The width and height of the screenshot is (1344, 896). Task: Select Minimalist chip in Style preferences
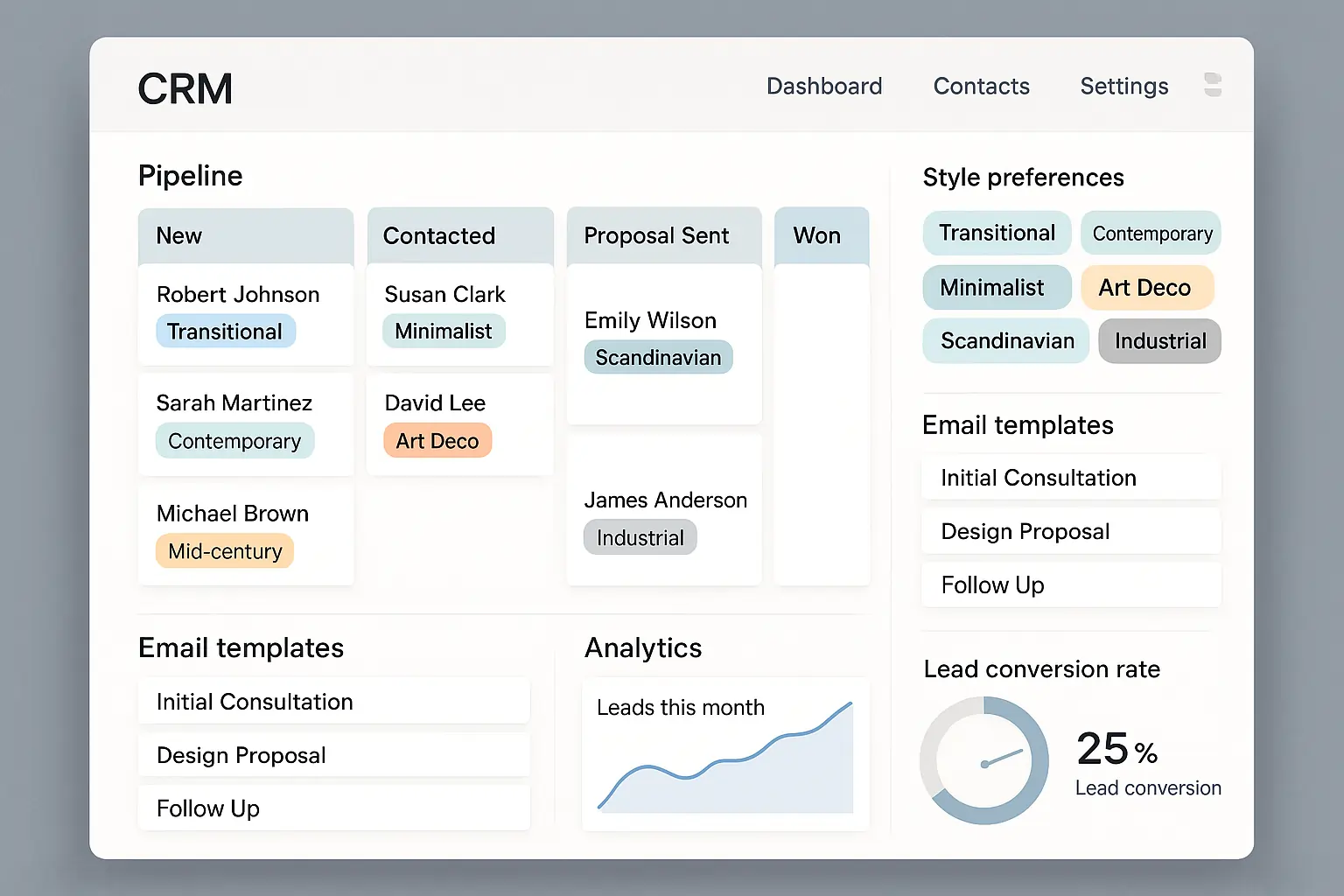point(997,287)
